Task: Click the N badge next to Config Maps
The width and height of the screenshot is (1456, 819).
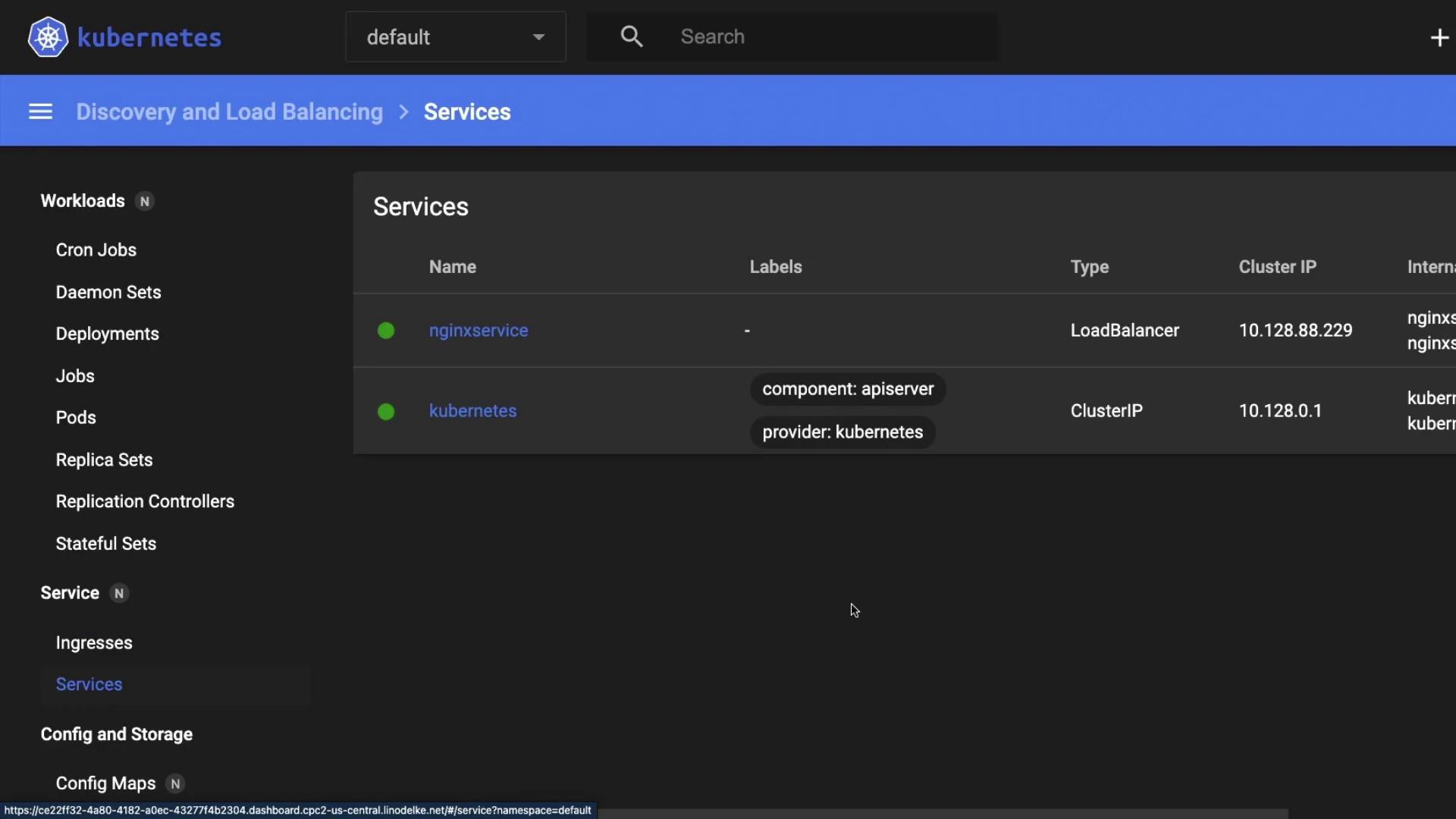Action: [x=175, y=784]
